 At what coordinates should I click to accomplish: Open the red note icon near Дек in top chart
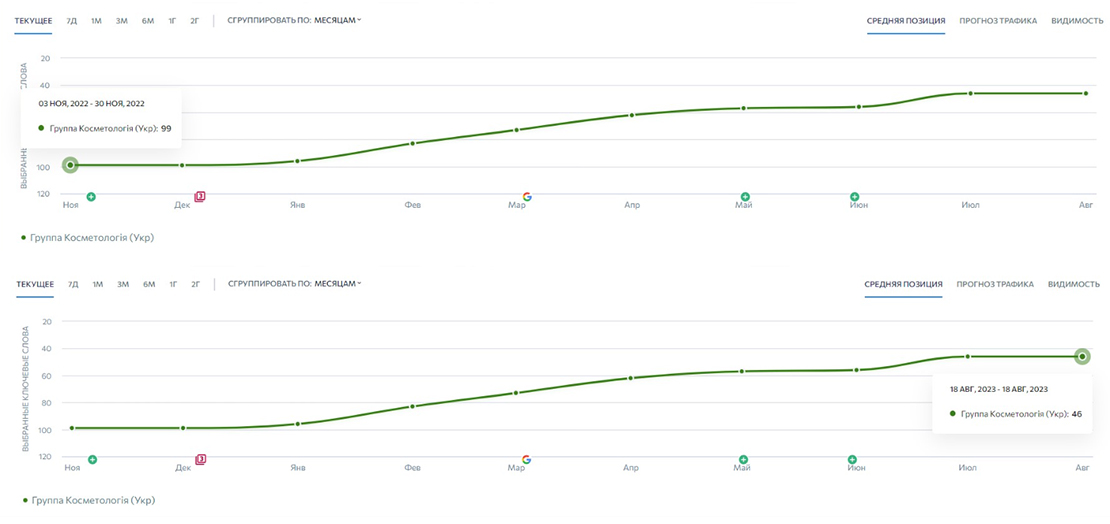[199, 196]
